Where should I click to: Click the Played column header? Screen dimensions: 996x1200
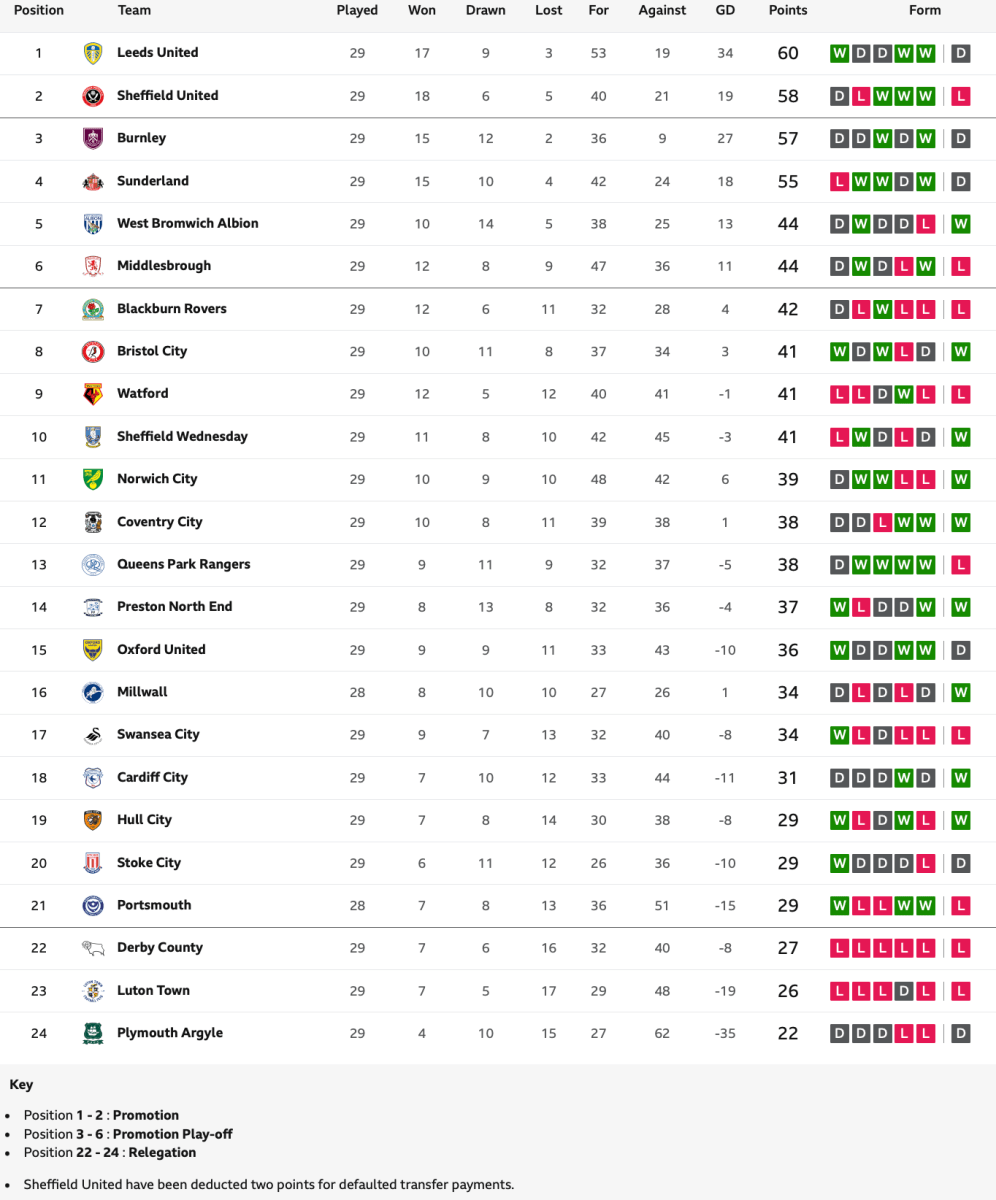coord(357,10)
